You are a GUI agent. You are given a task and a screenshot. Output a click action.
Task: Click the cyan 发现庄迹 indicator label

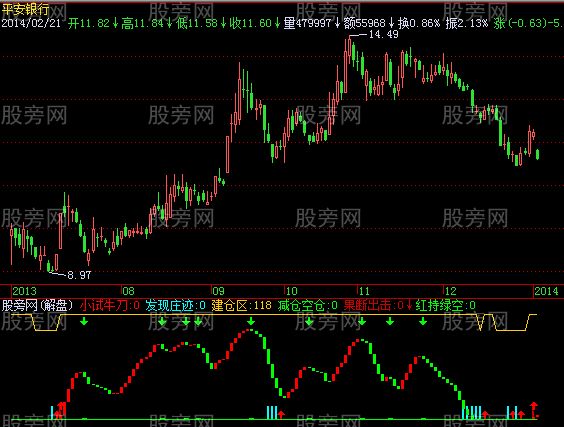click(x=169, y=306)
